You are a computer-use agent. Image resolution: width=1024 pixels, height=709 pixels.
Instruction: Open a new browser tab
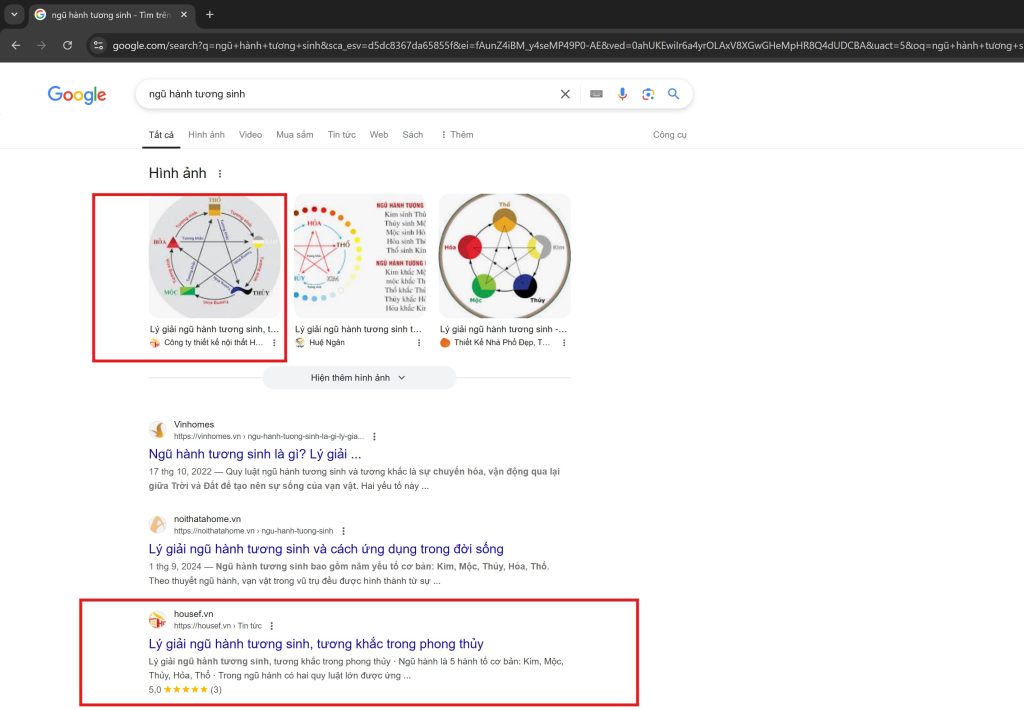(x=210, y=14)
